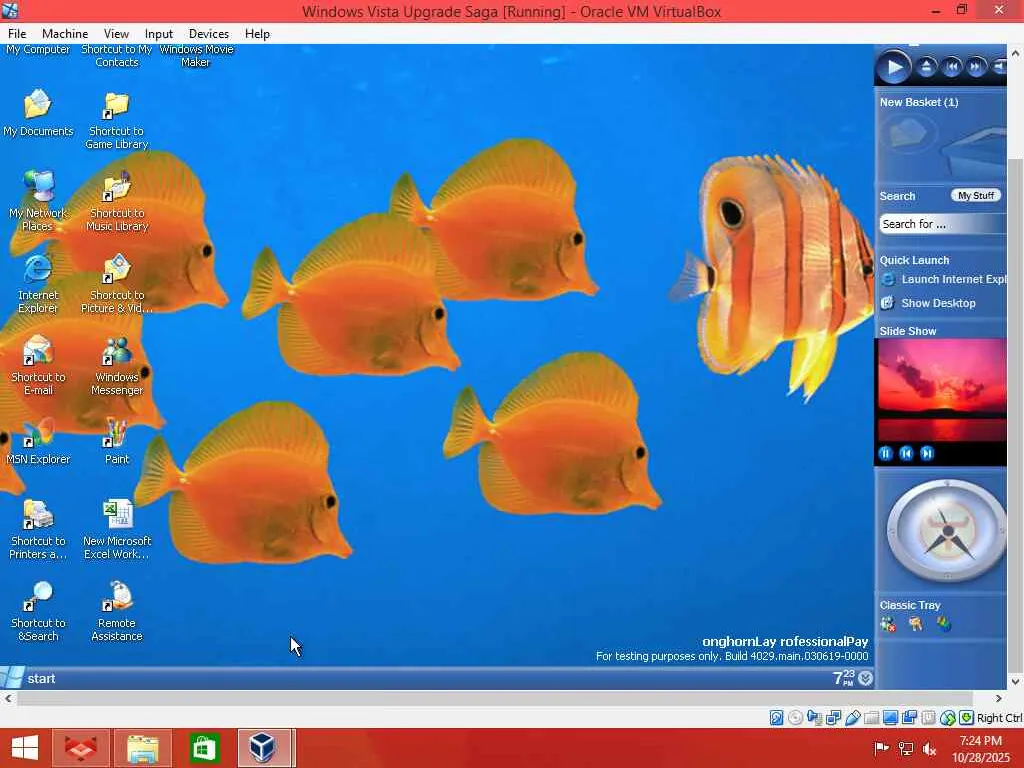Open the guest start menu
The height and width of the screenshot is (768, 1024).
[29, 679]
